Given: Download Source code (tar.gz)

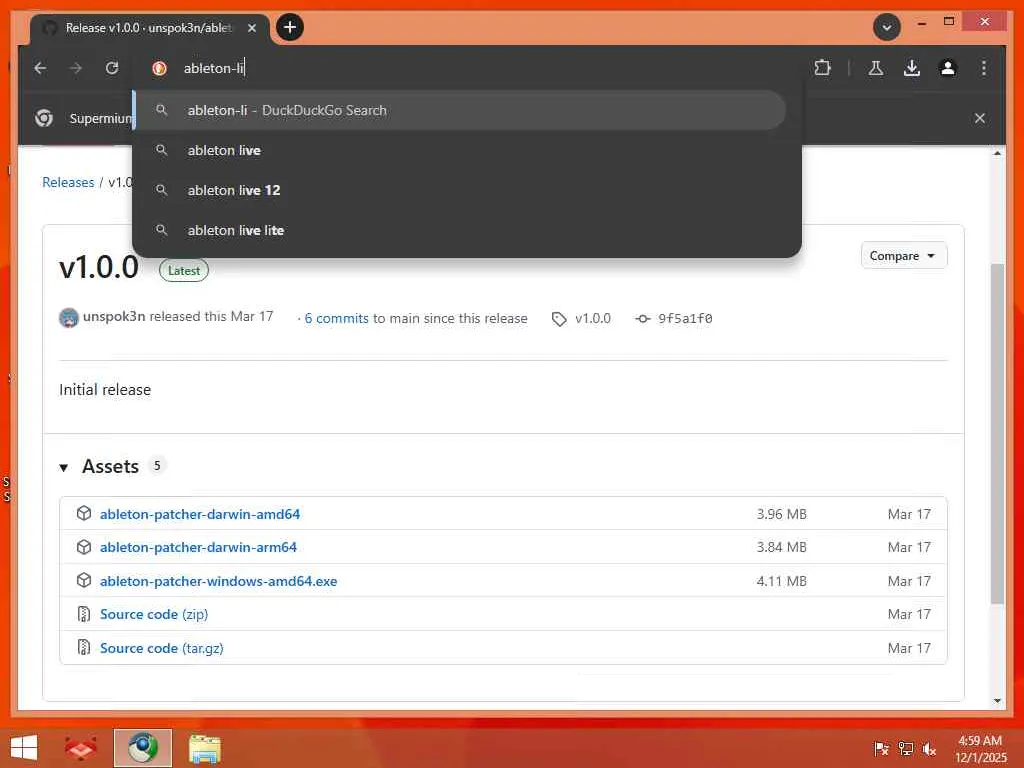Looking at the screenshot, I should (162, 648).
